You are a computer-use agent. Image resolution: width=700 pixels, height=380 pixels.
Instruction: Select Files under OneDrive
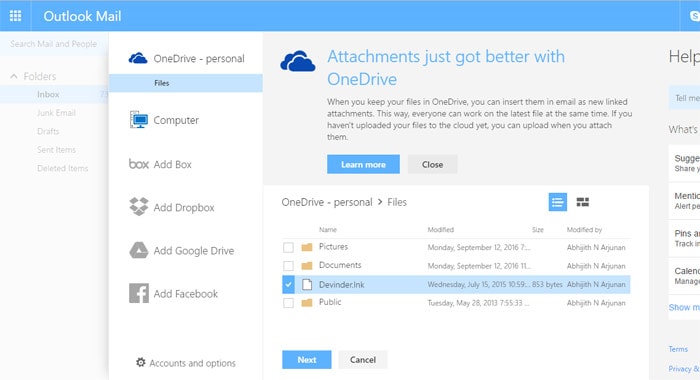tap(186, 83)
